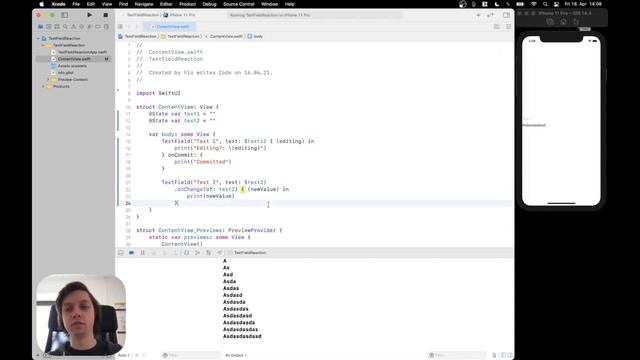Toggle the variables view pane button
Screen dimensions: 640x360
pyautogui.click(x=503, y=355)
